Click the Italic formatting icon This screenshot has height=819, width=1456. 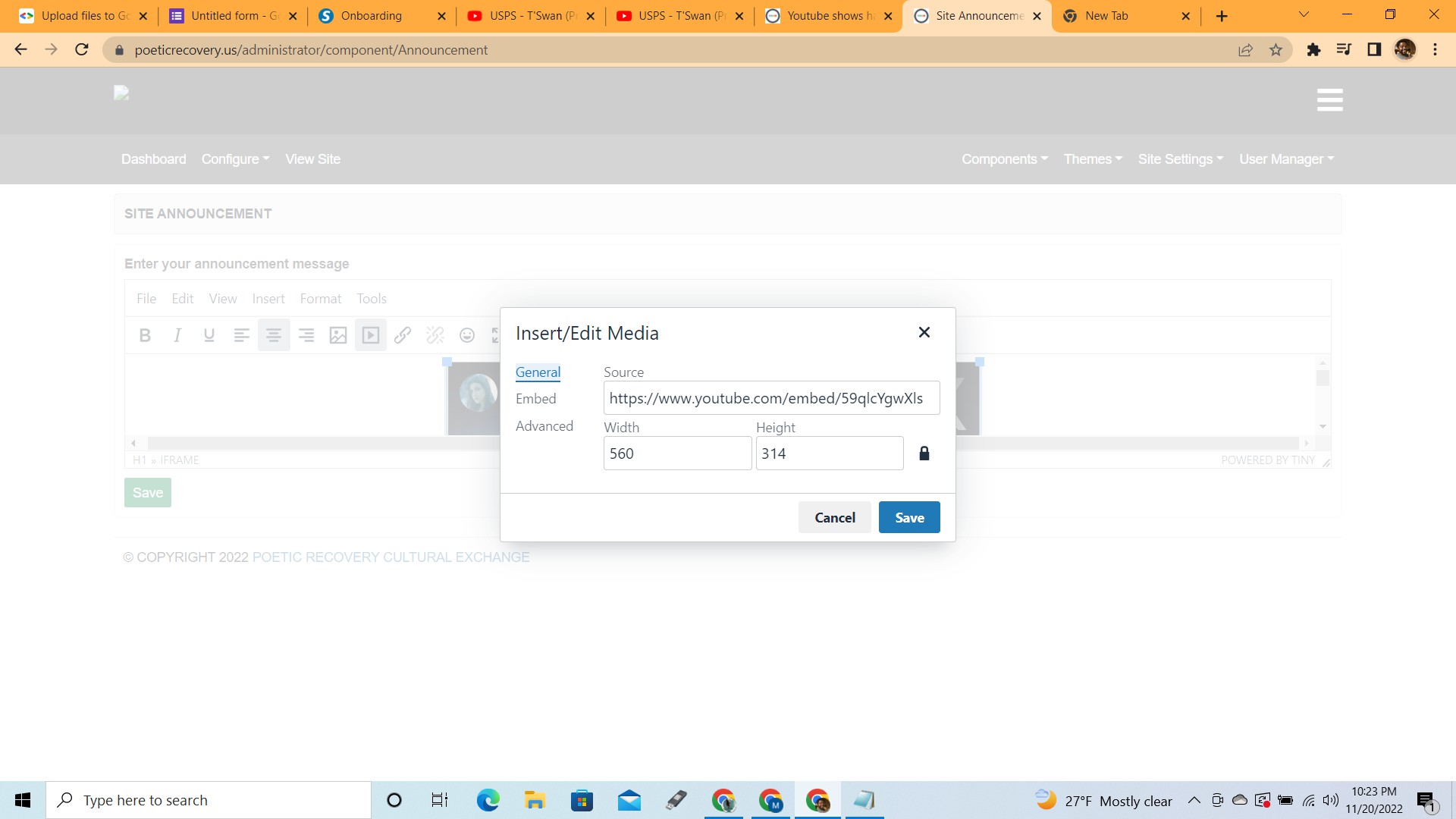click(177, 335)
